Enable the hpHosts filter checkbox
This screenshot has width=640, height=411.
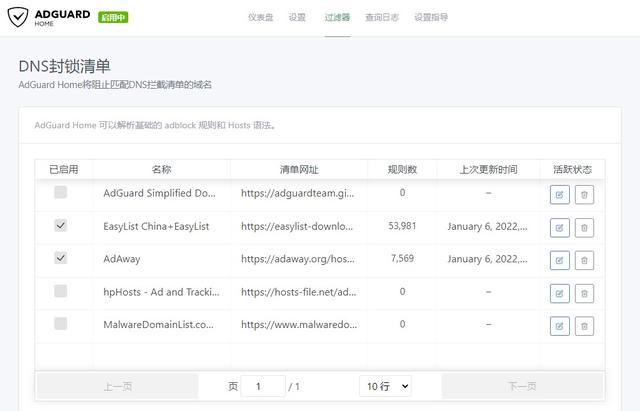point(60,291)
